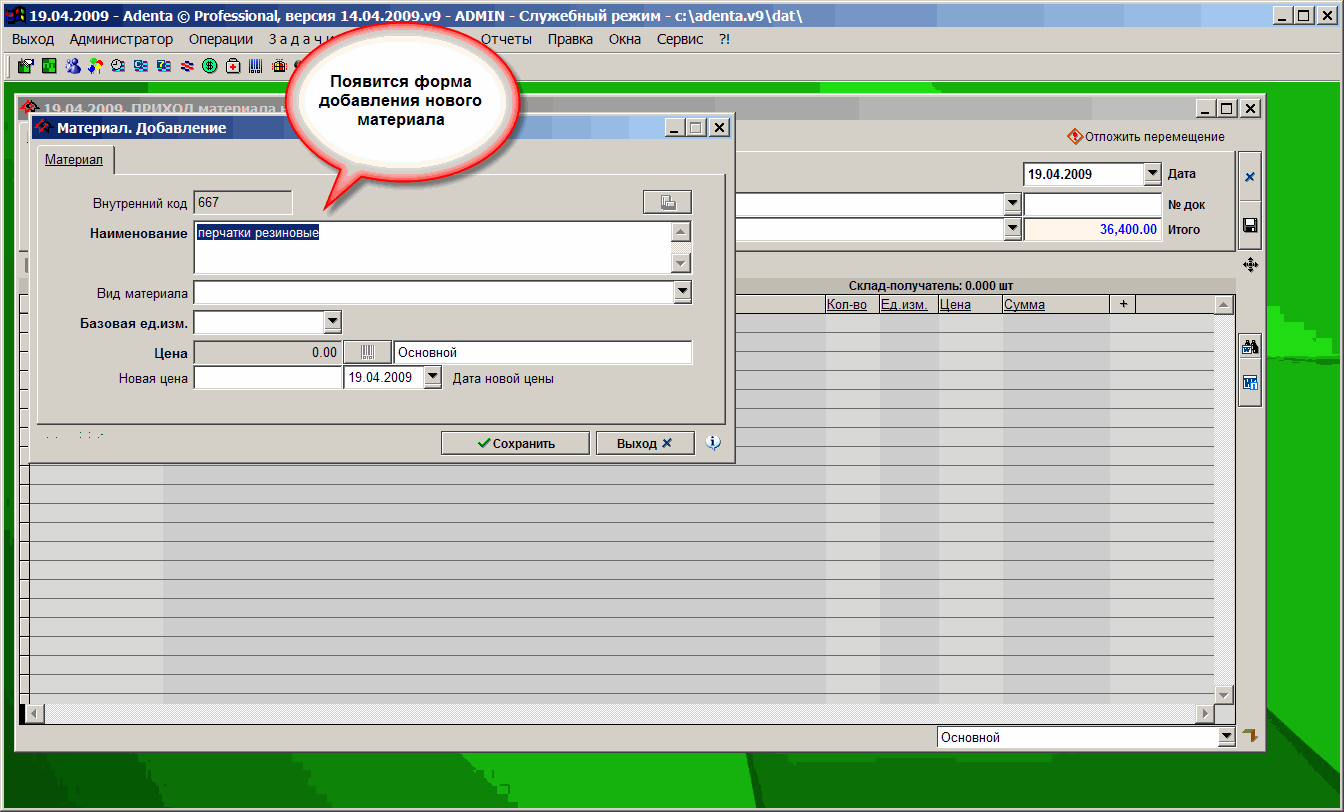This screenshot has width=1344, height=812.
Task: Click the first-aid kit toolbar icon
Action: [233, 67]
